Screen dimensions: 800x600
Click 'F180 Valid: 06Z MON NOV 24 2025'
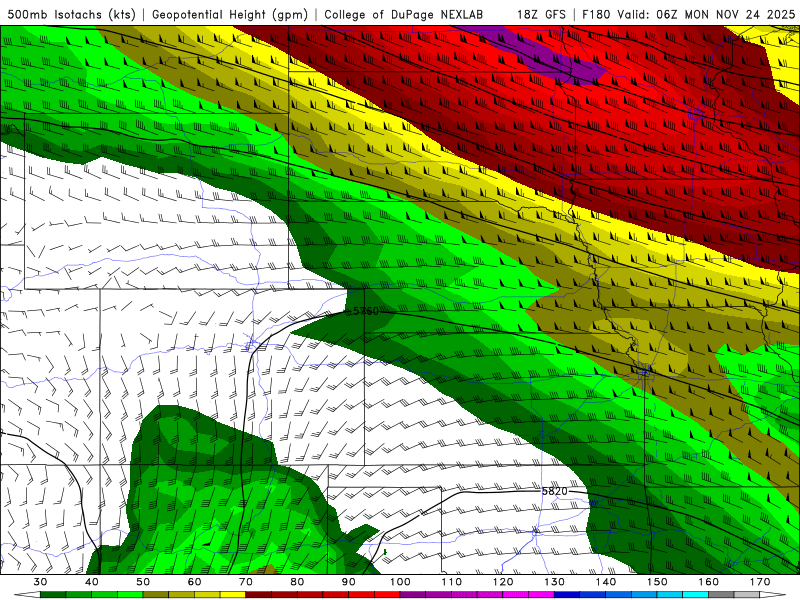pos(688,14)
